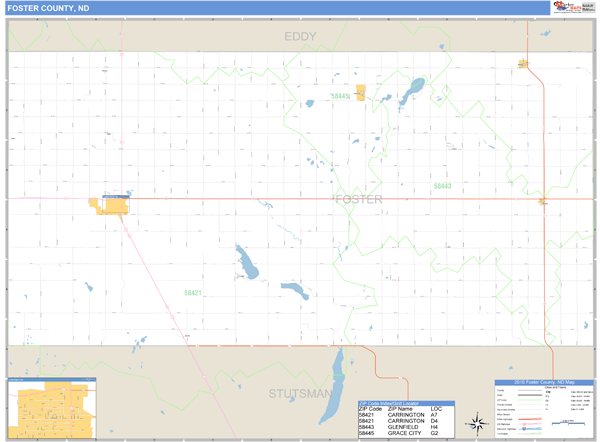Click the 58443 ZIP code label
Screen dimensions: 600x442
point(442,186)
